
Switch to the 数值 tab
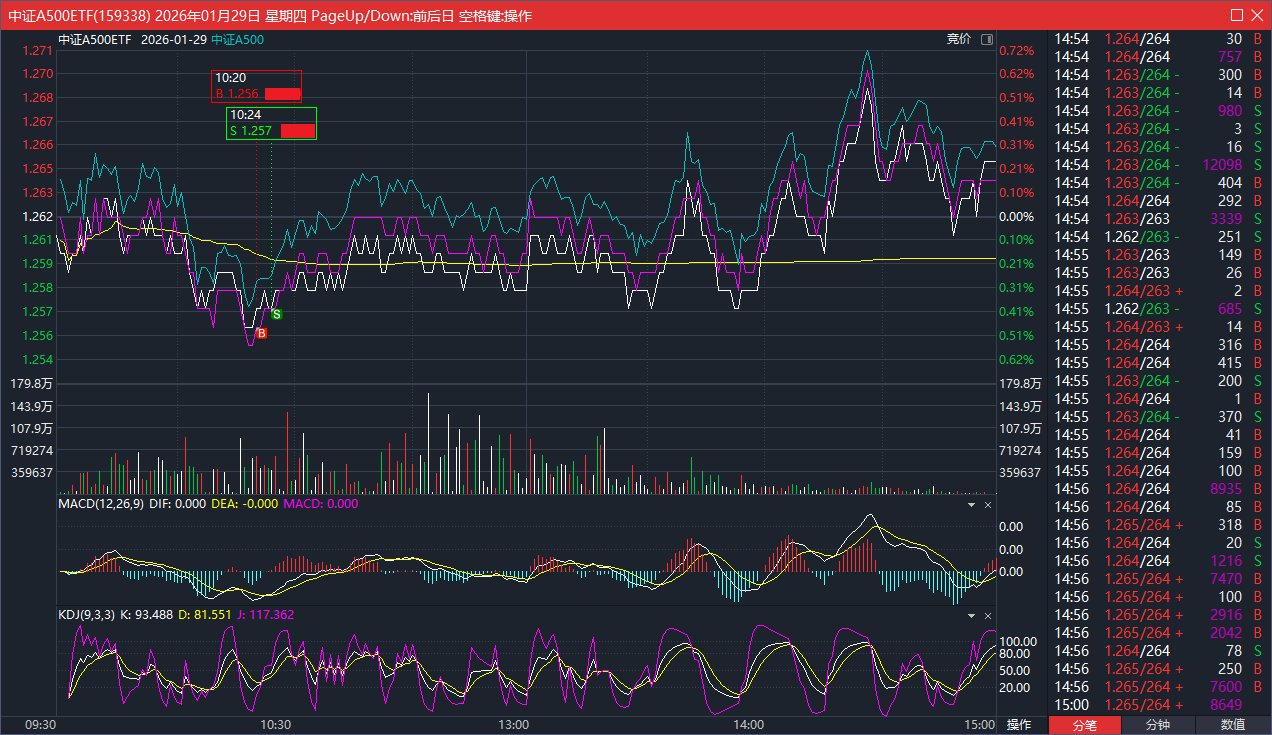[x=1233, y=725]
